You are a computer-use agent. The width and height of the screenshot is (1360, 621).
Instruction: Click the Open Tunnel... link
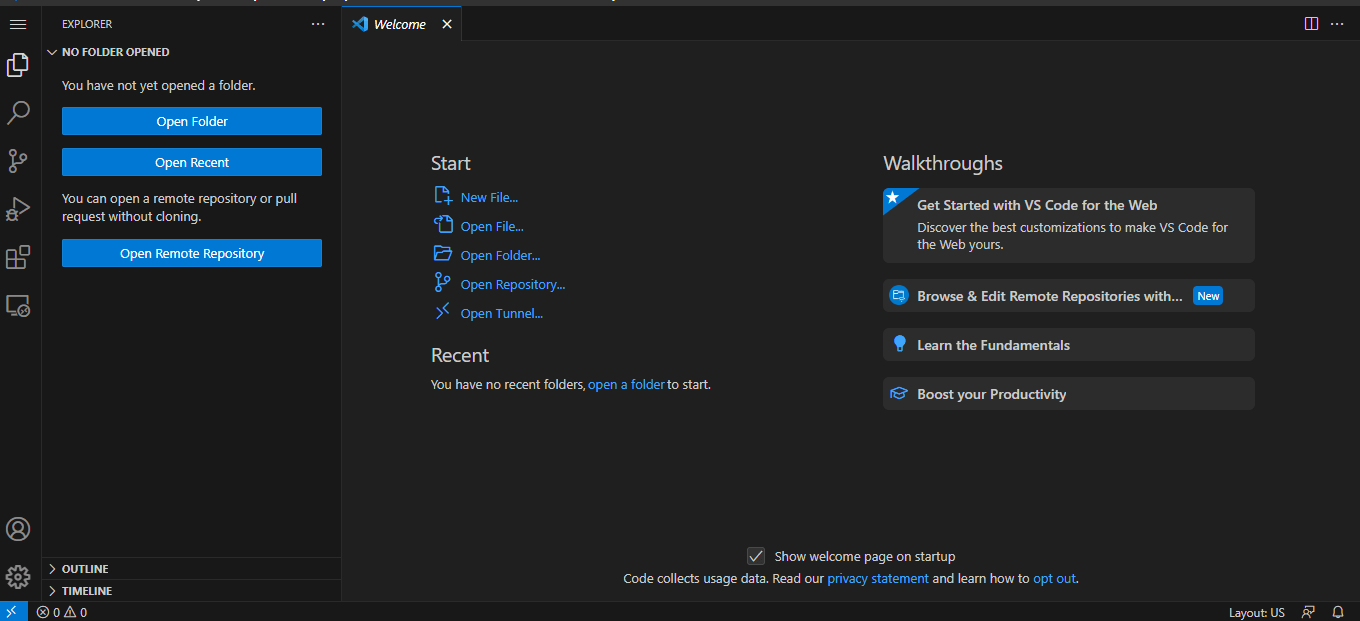[x=502, y=313]
